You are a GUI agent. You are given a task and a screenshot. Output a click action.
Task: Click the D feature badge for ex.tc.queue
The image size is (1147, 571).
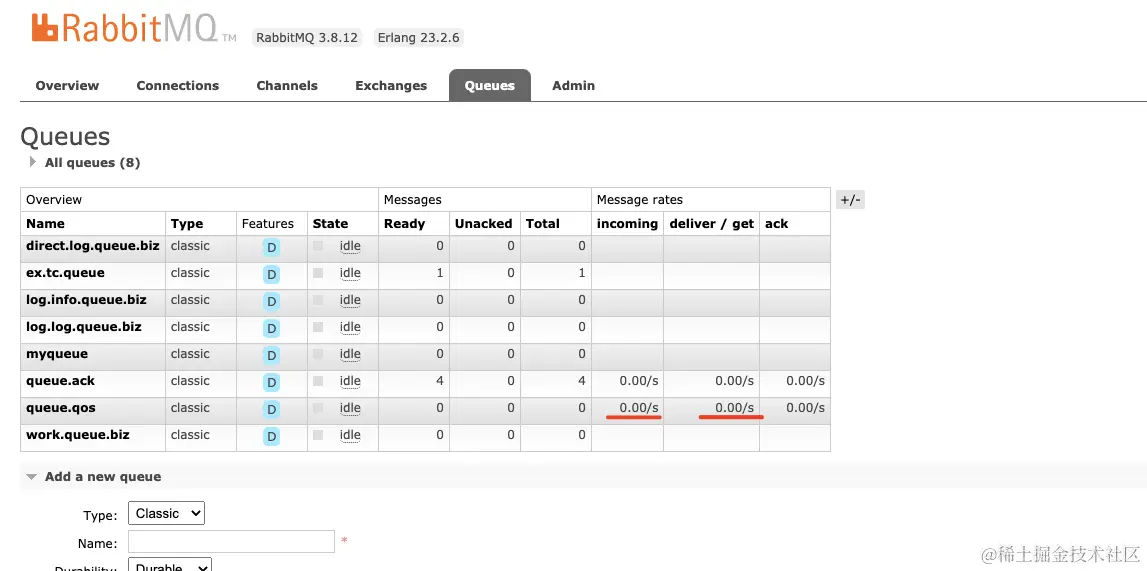(x=271, y=274)
